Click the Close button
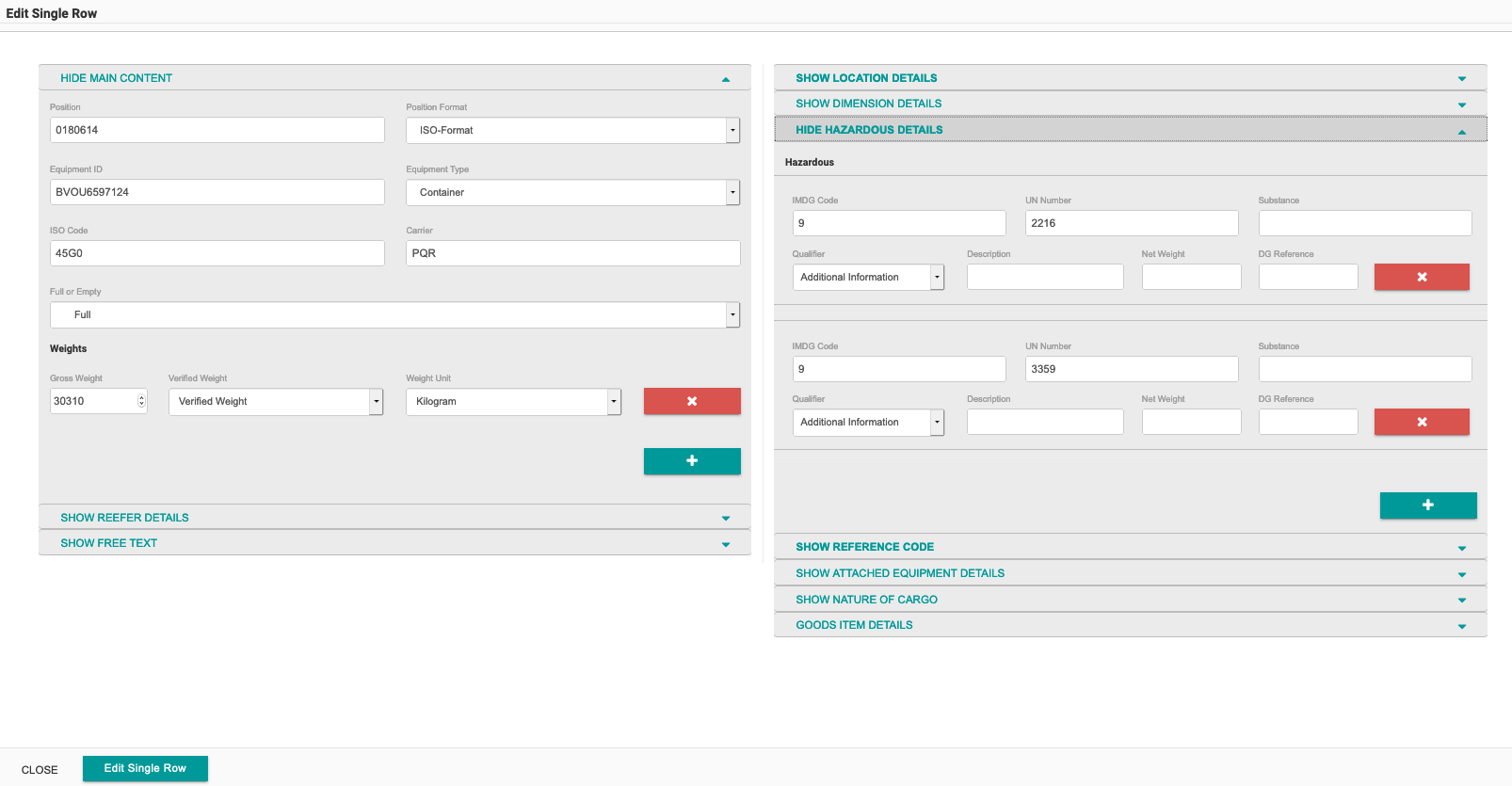Image resolution: width=1512 pixels, height=786 pixels. tap(40, 770)
